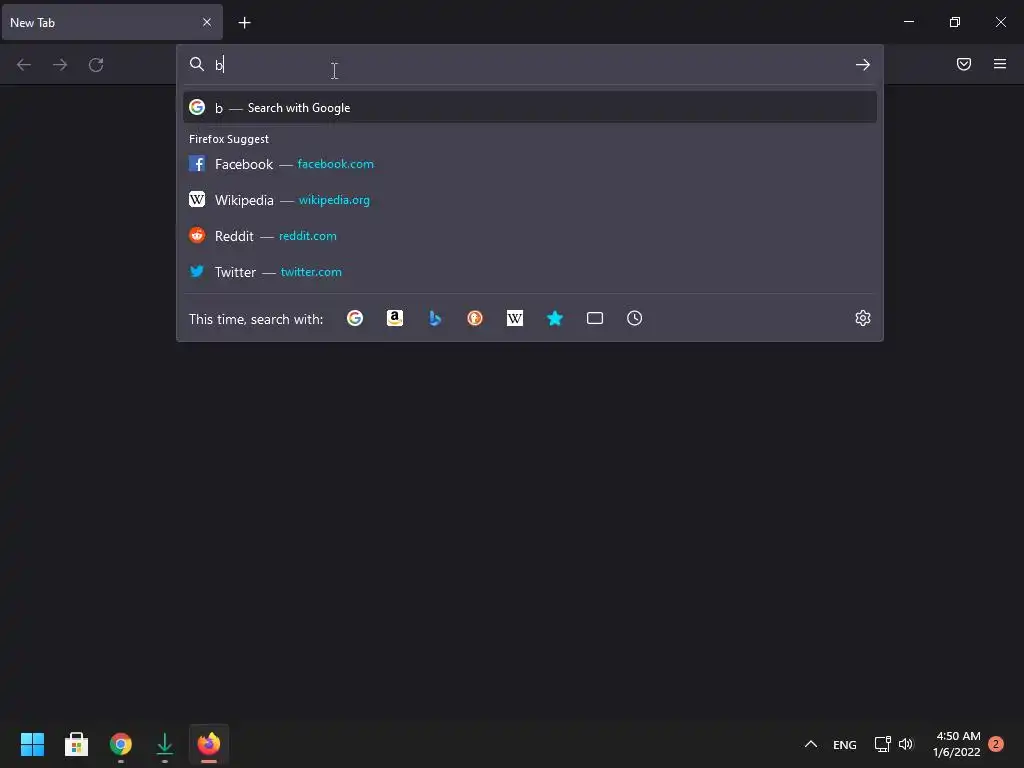This screenshot has height=768, width=1024.
Task: Open the clock showing 4:50 AM
Action: pyautogui.click(x=957, y=744)
